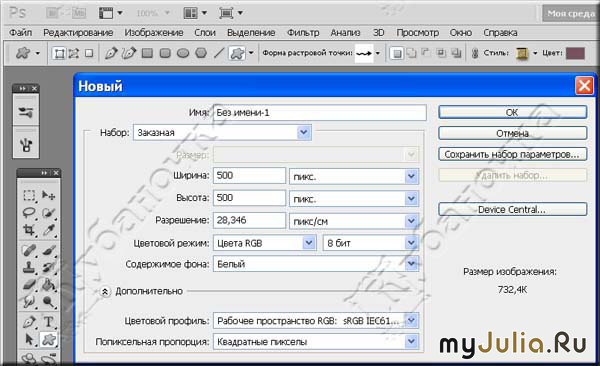Choose the Rectangle shape in options bar

click(147, 53)
